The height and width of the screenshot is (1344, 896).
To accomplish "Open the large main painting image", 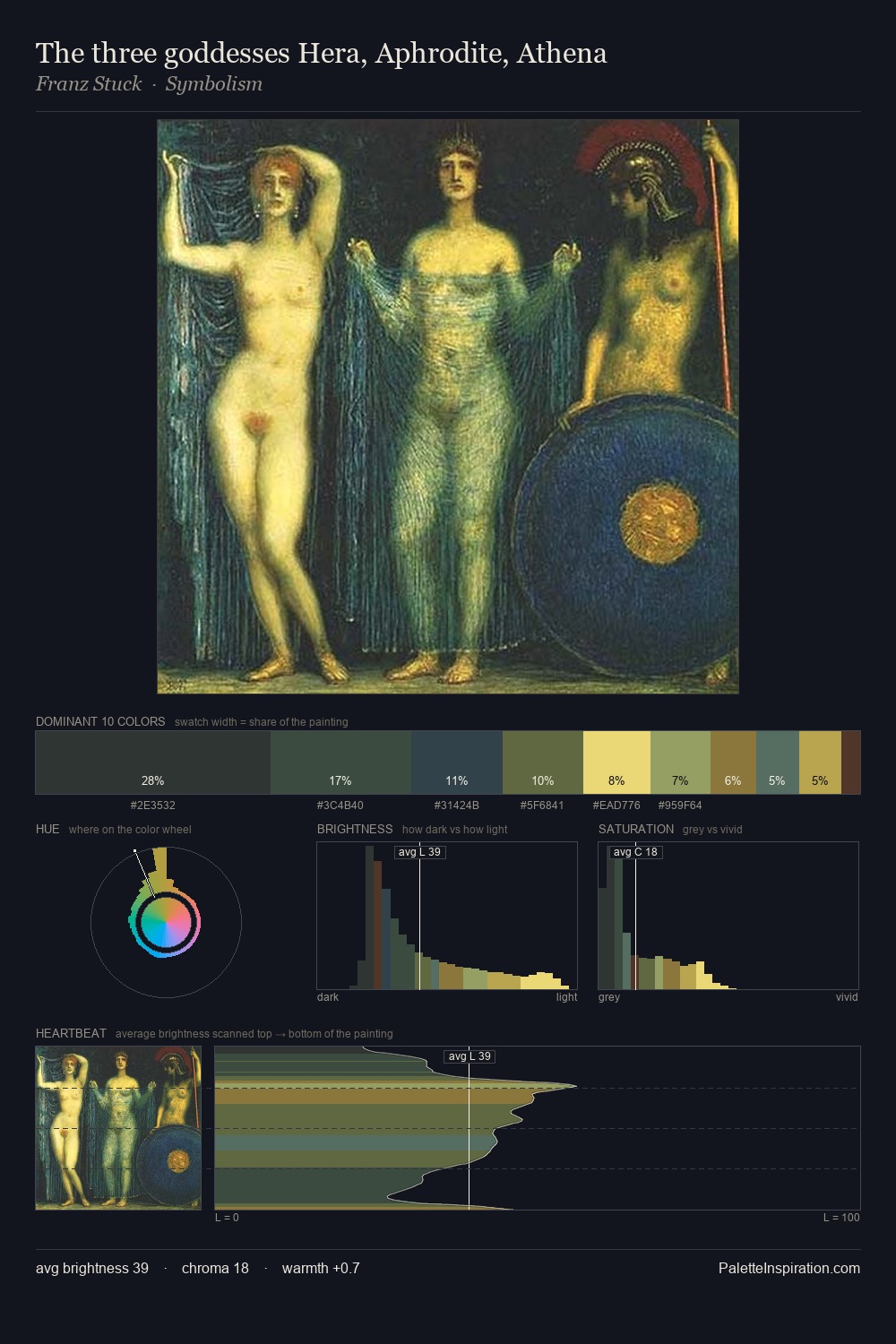I will (x=448, y=407).
